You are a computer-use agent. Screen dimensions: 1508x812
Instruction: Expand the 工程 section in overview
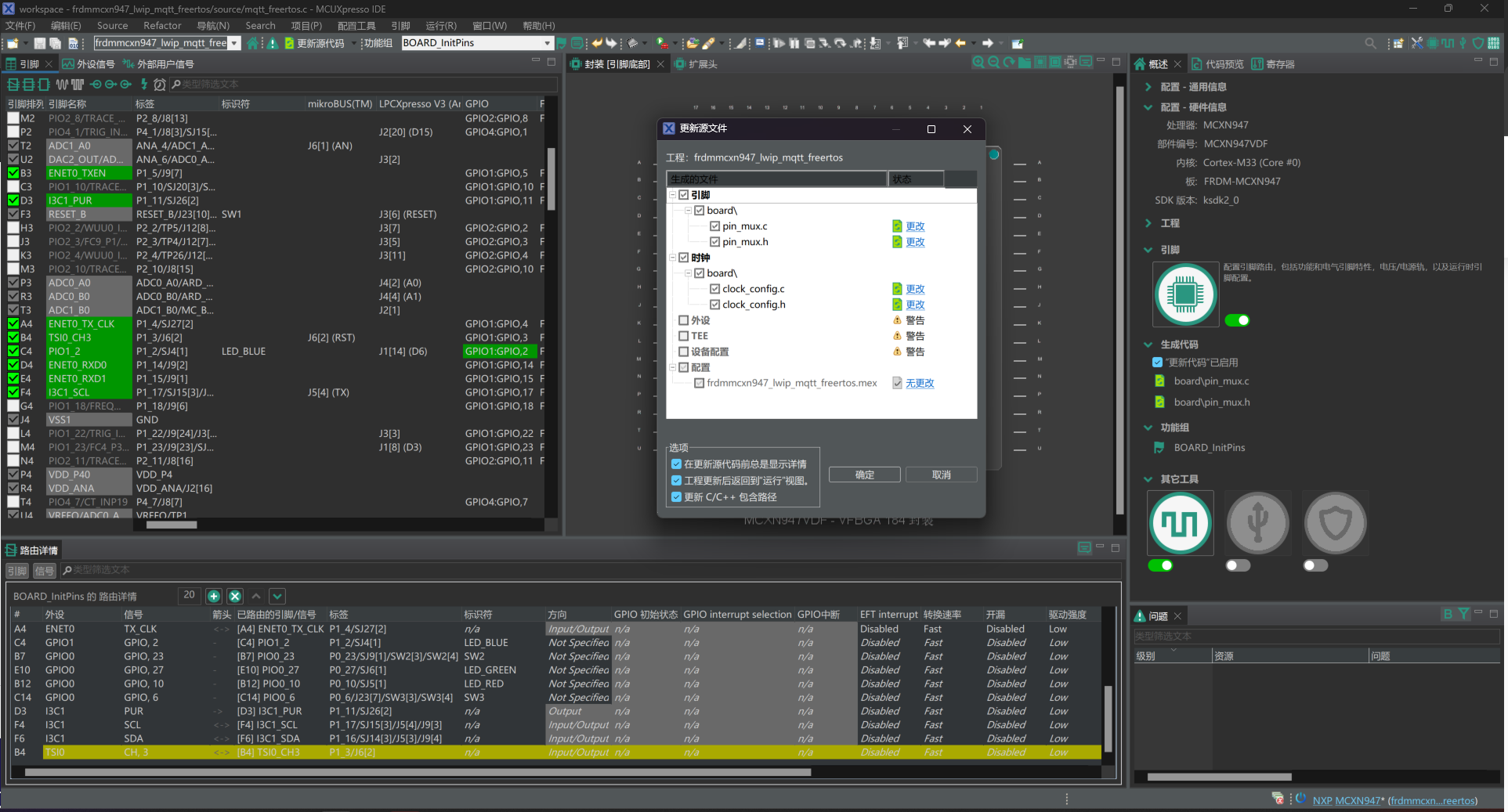click(x=1148, y=223)
